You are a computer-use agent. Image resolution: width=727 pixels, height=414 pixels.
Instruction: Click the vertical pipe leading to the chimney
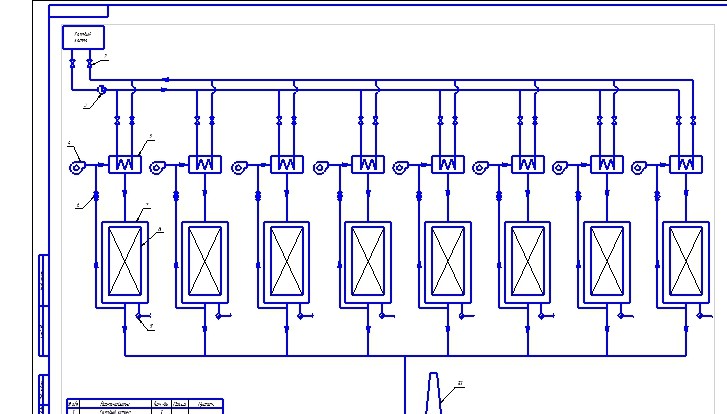[405, 385]
